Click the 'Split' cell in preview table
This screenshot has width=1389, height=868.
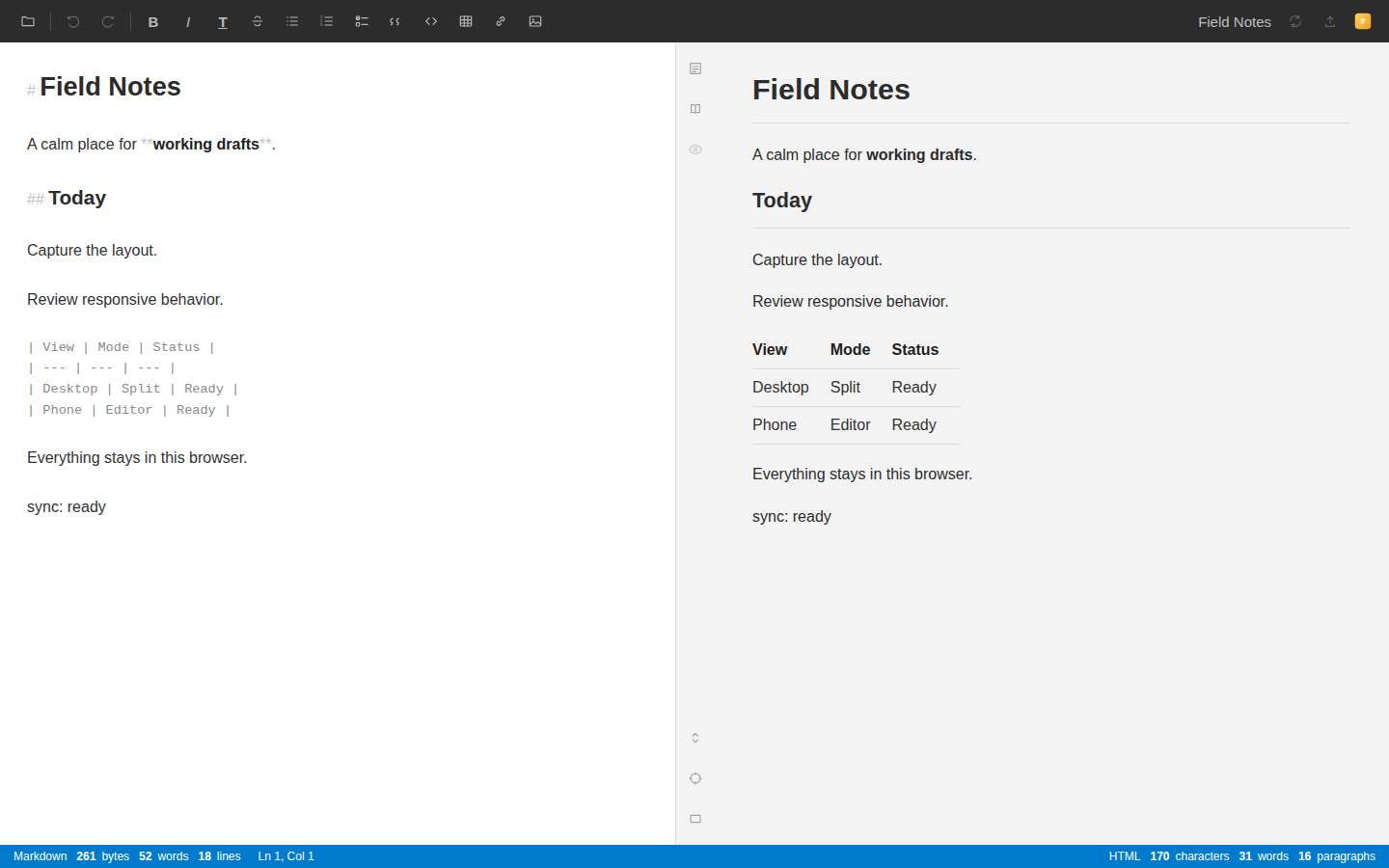[845, 388]
